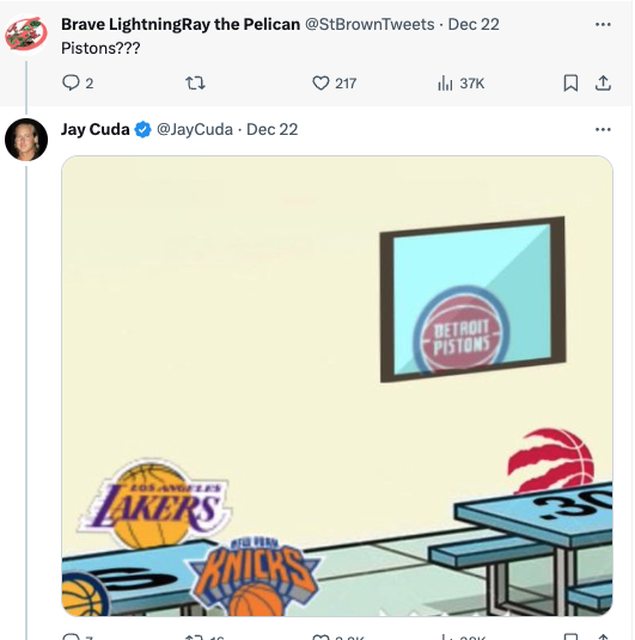Click Brave LightningRay's profile avatar

pos(25,34)
